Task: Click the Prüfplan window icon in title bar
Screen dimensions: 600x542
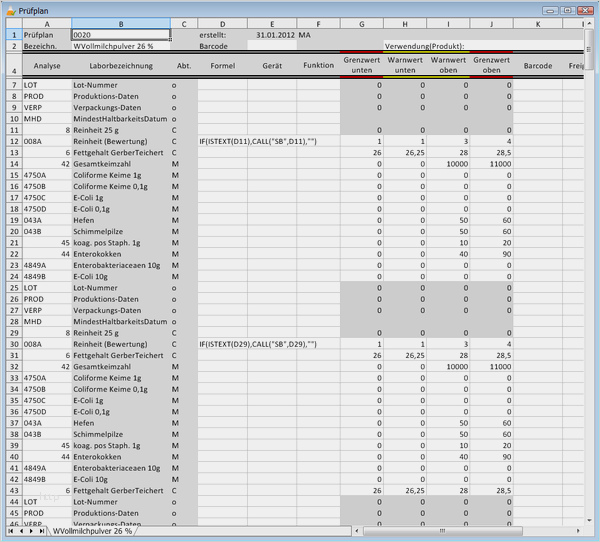Action: (11, 11)
